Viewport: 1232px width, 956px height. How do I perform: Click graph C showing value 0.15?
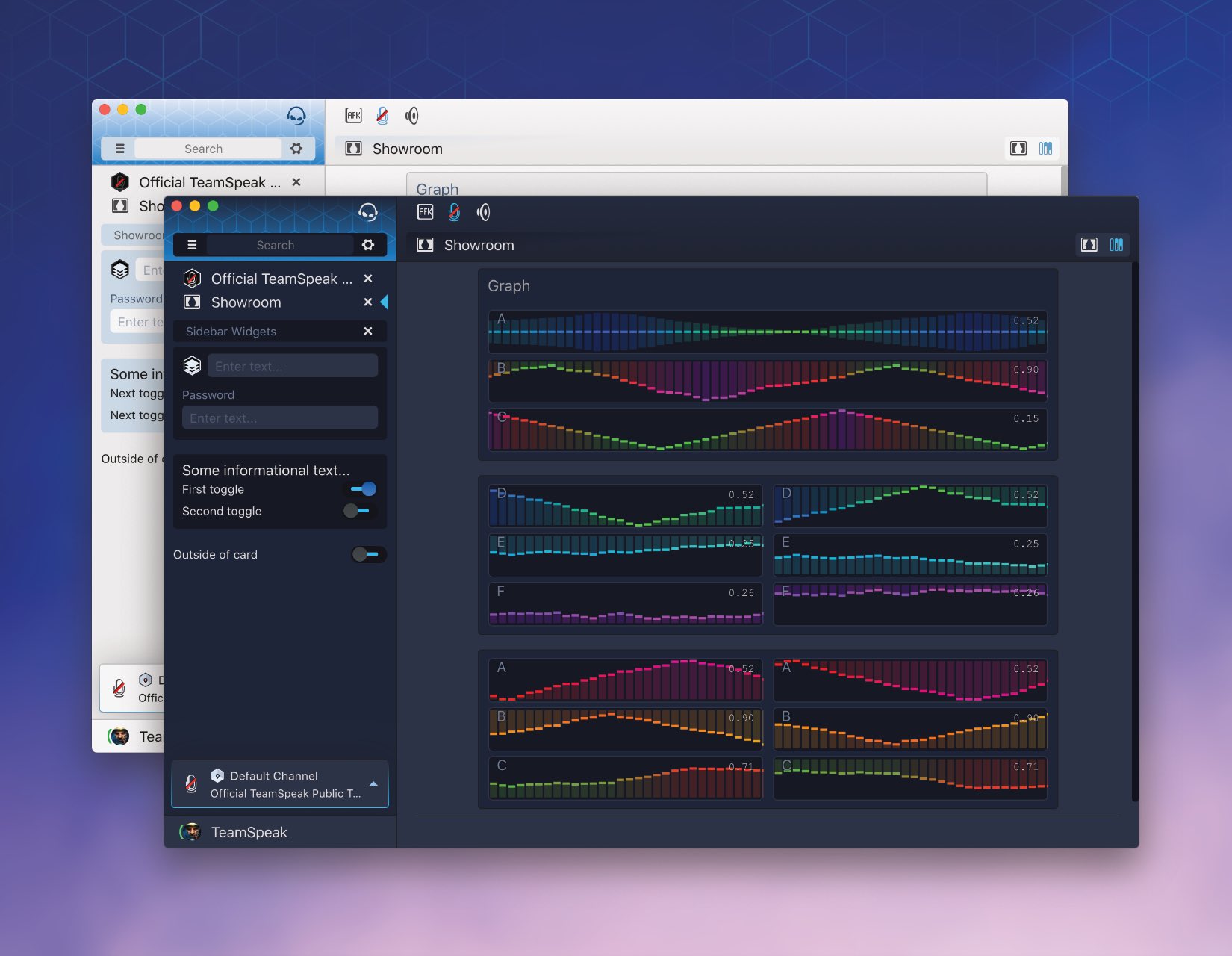click(x=768, y=429)
